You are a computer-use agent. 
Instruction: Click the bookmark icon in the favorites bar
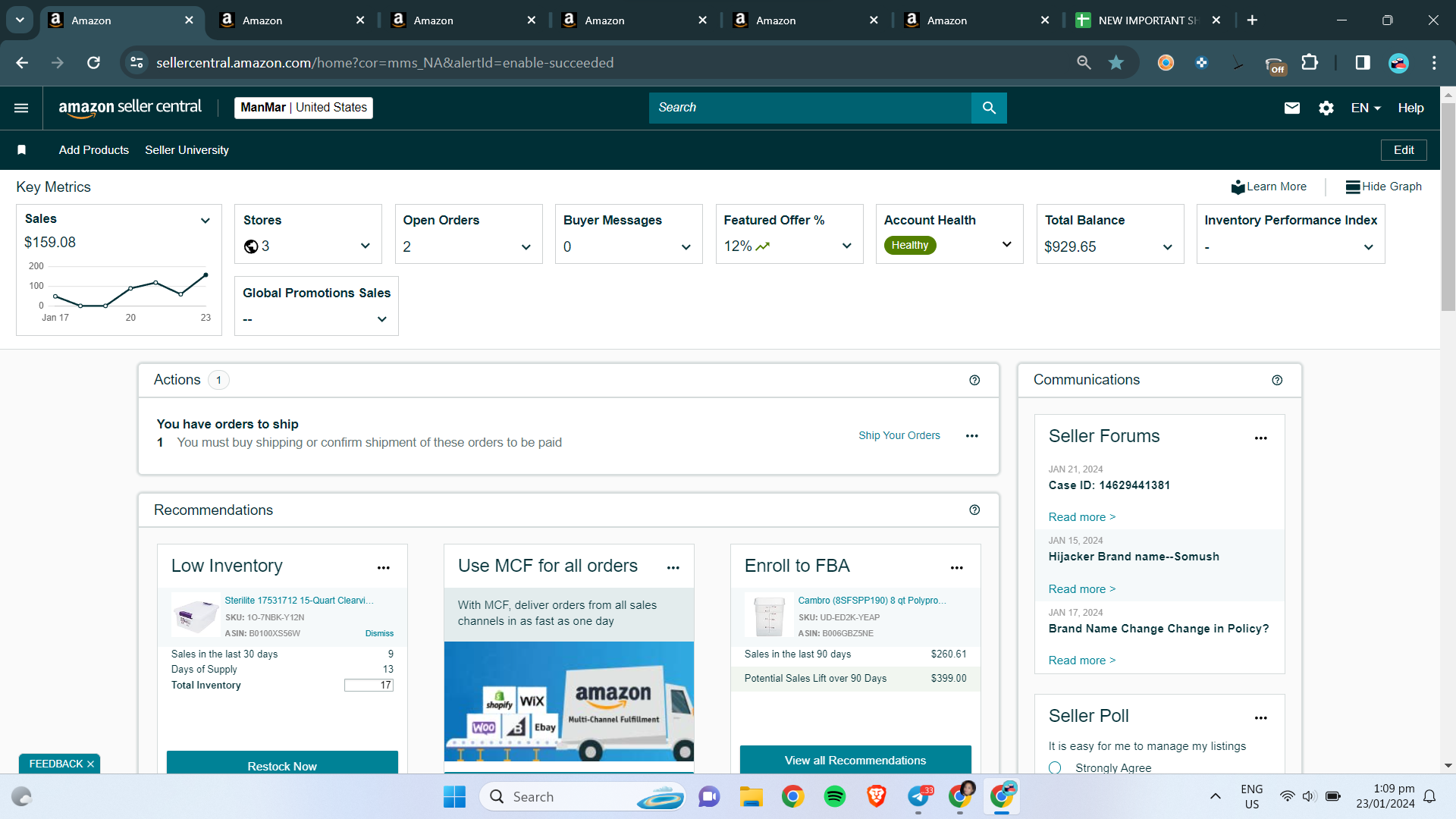22,150
